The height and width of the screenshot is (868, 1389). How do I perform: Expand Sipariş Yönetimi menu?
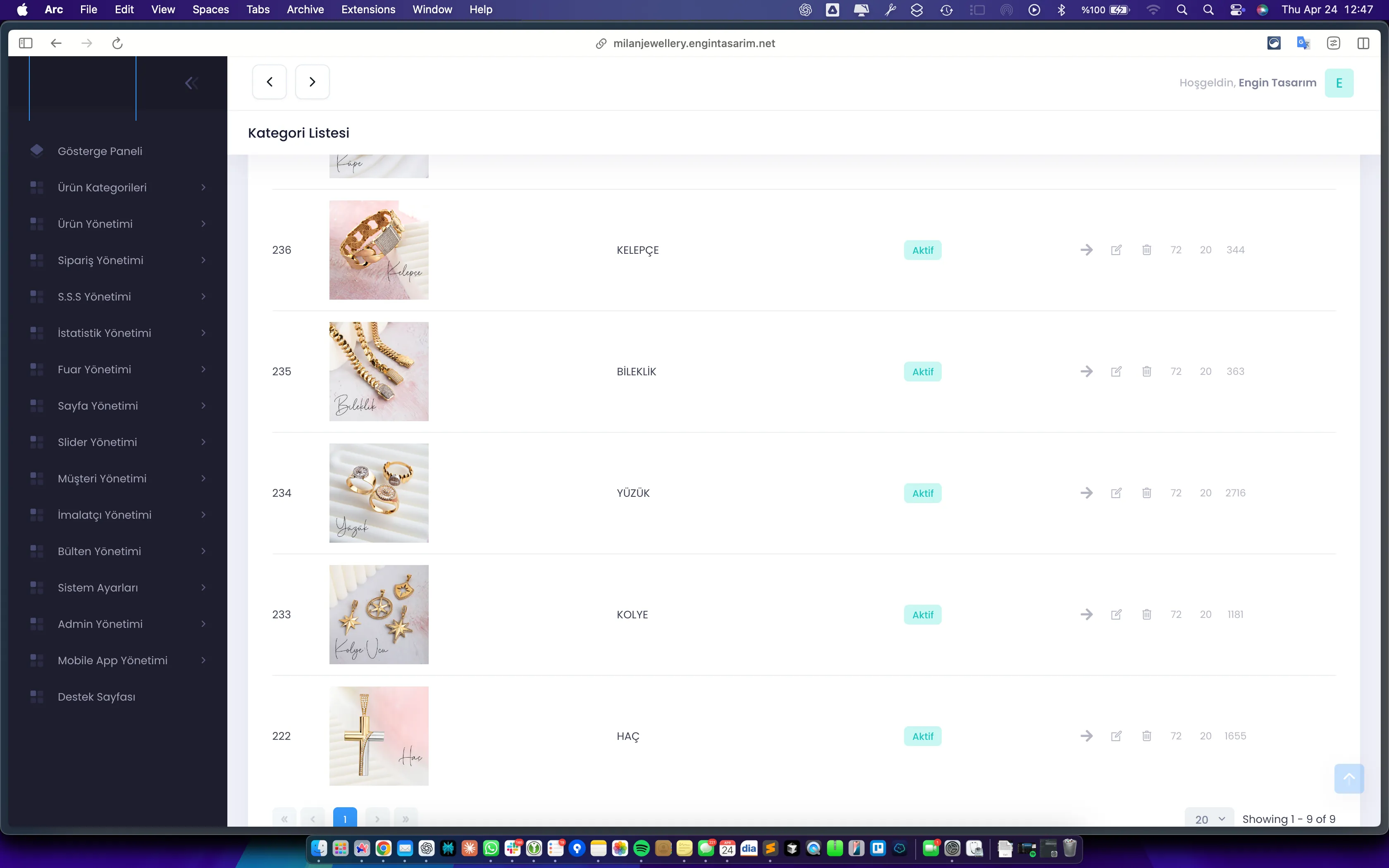tap(118, 260)
